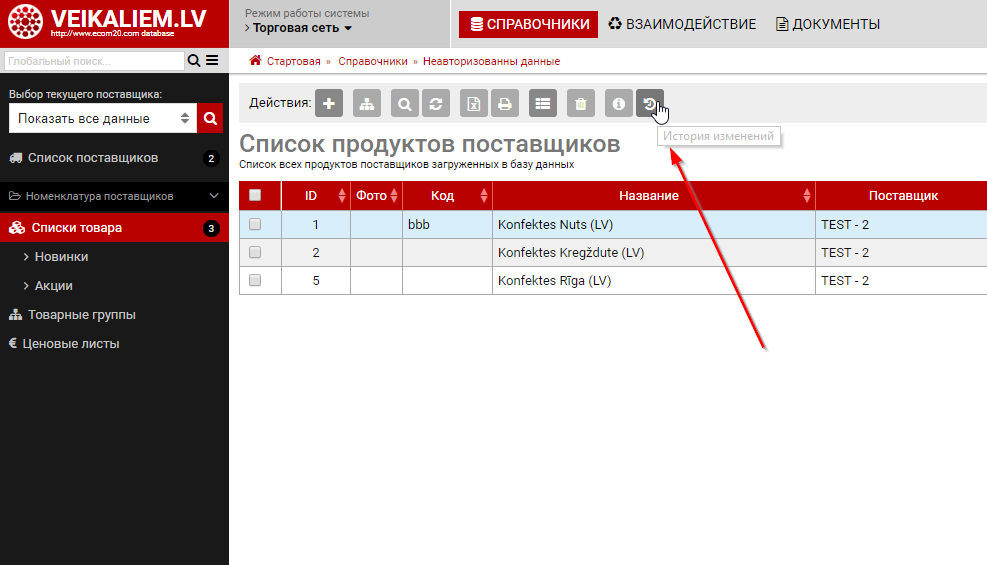This screenshot has height=565, width=987.
Task: Tick the checkbox for Konfektes Rīga row
Action: (255, 281)
